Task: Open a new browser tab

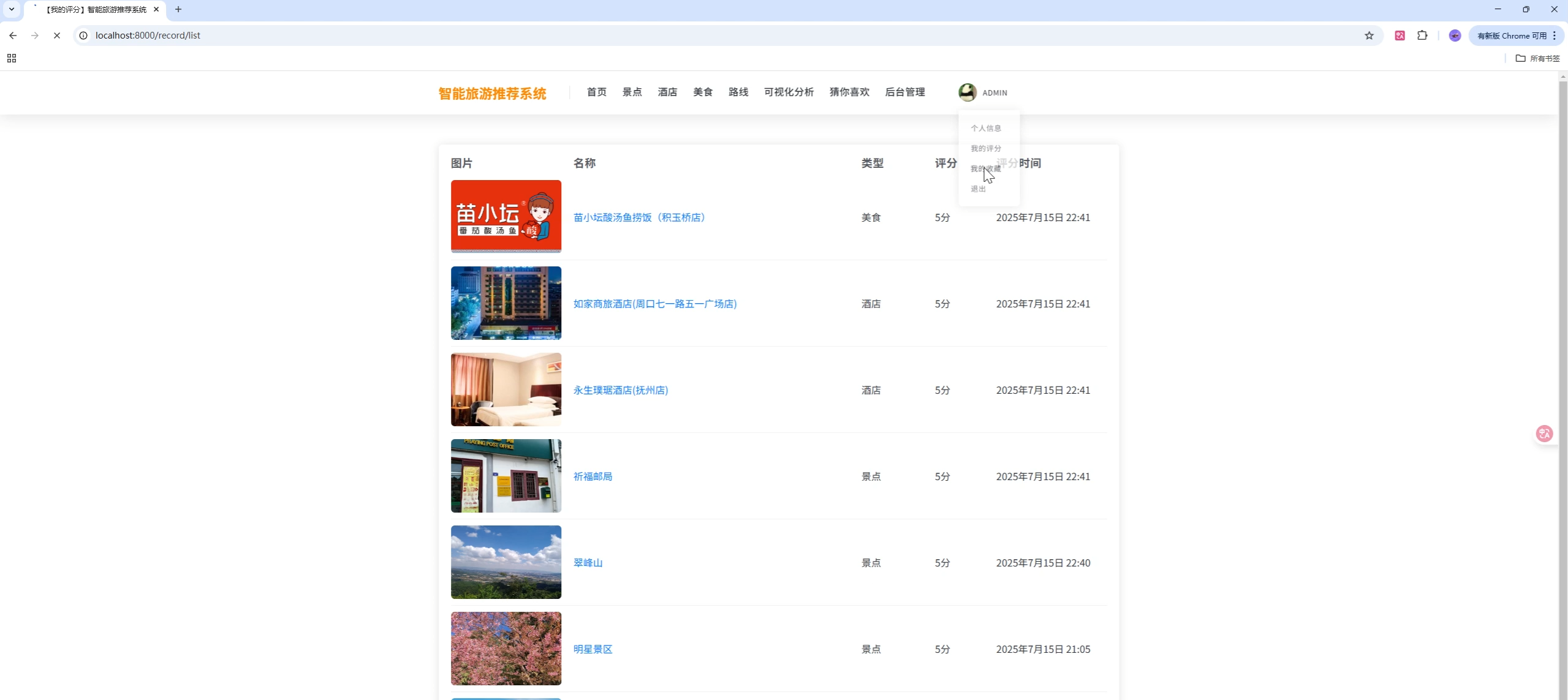Action: click(178, 9)
